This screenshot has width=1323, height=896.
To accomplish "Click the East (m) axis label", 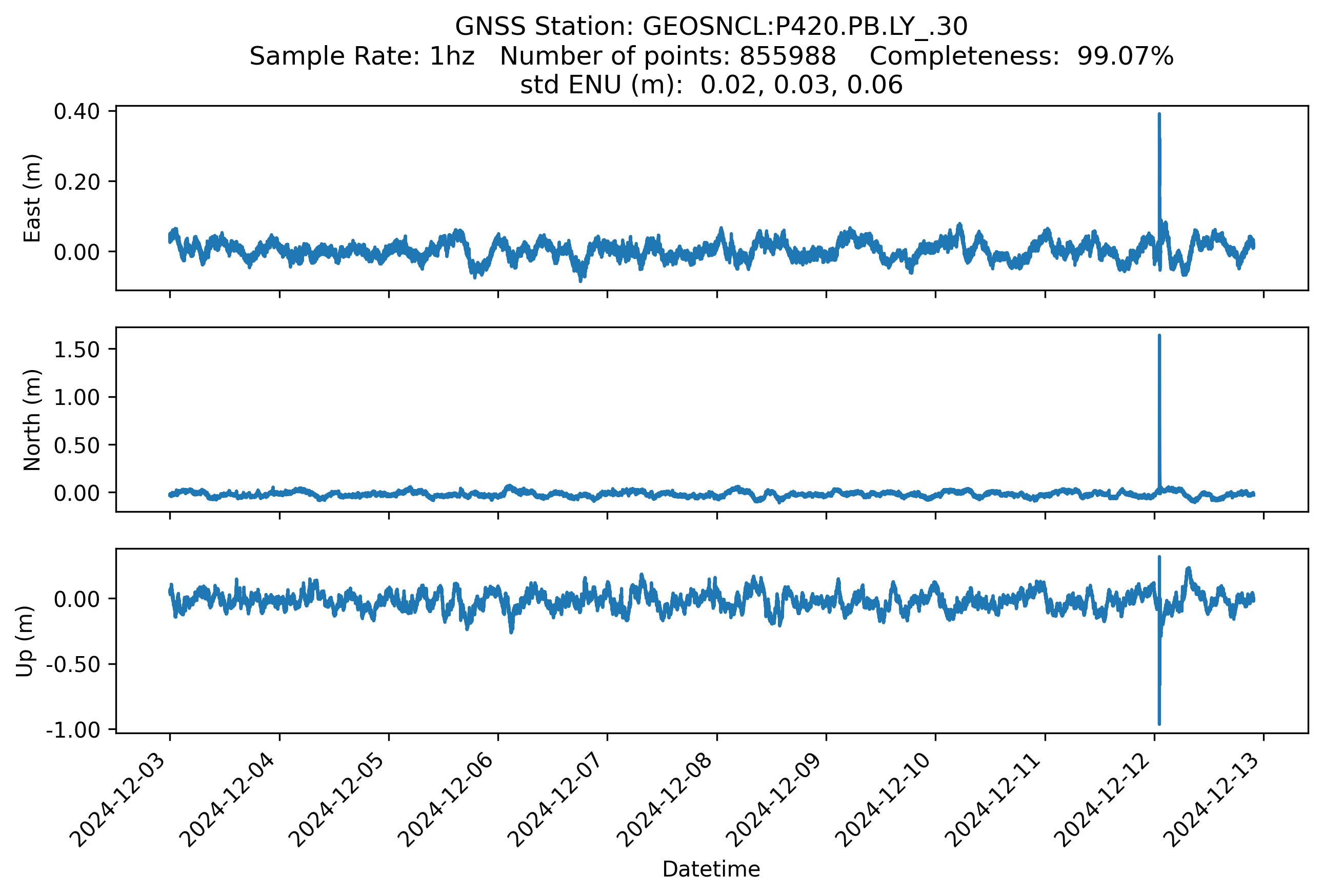I will click(x=32, y=198).
